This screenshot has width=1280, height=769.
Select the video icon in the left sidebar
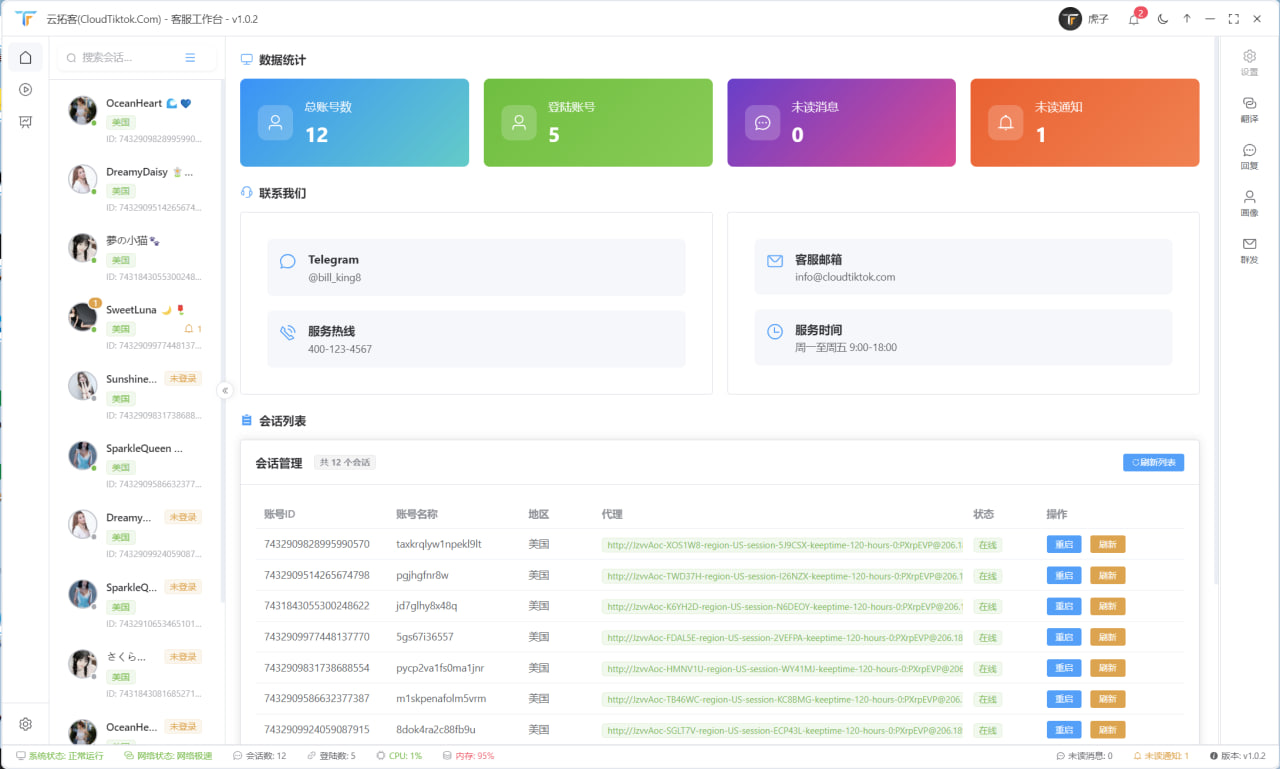coord(25,89)
